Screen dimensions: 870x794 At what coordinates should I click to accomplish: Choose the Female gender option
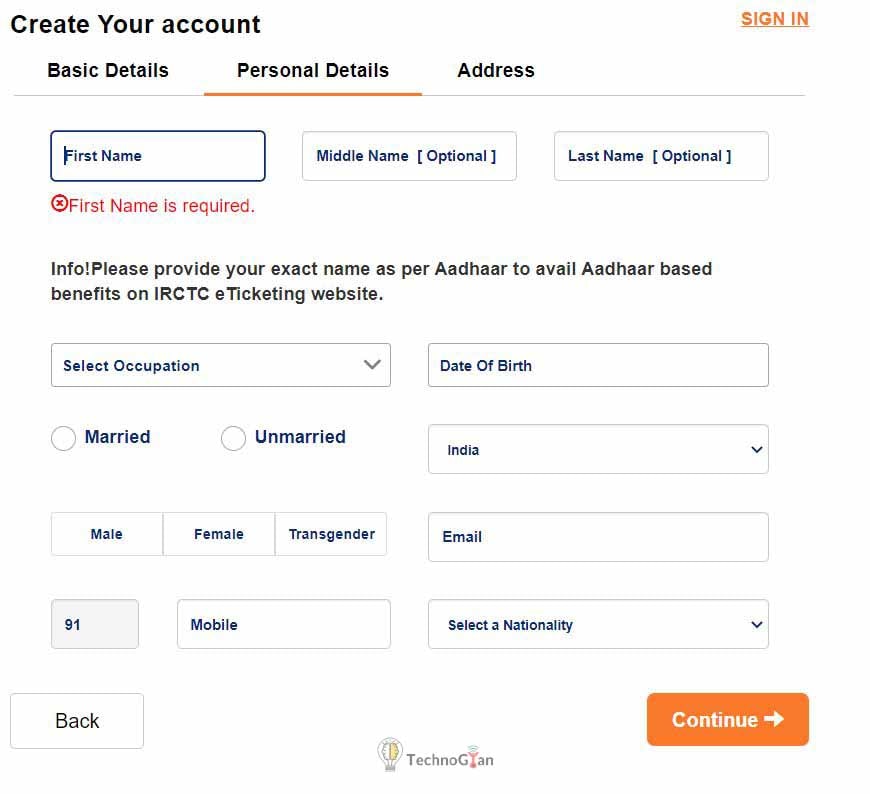click(219, 534)
